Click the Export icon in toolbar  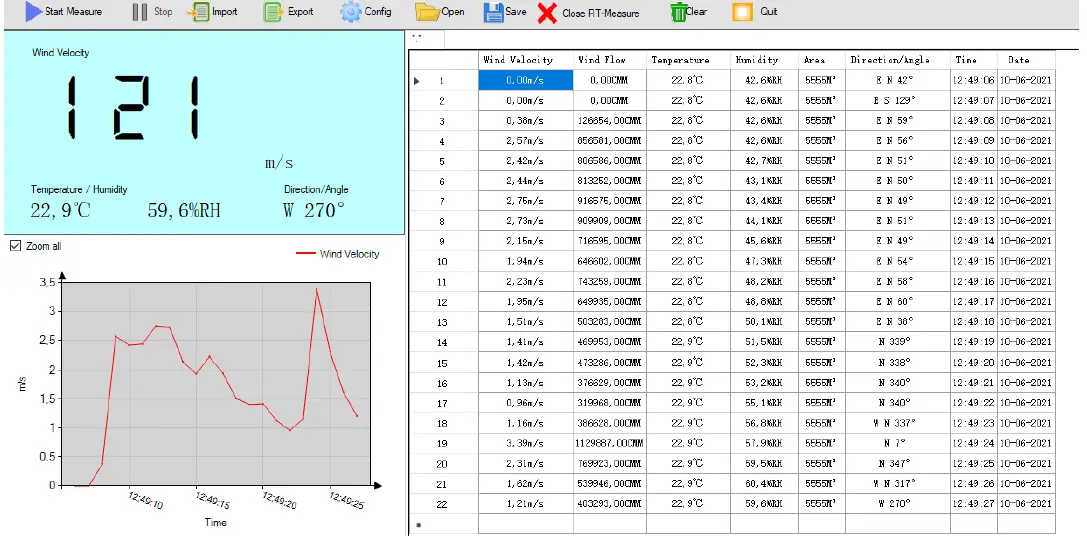pyautogui.click(x=273, y=12)
